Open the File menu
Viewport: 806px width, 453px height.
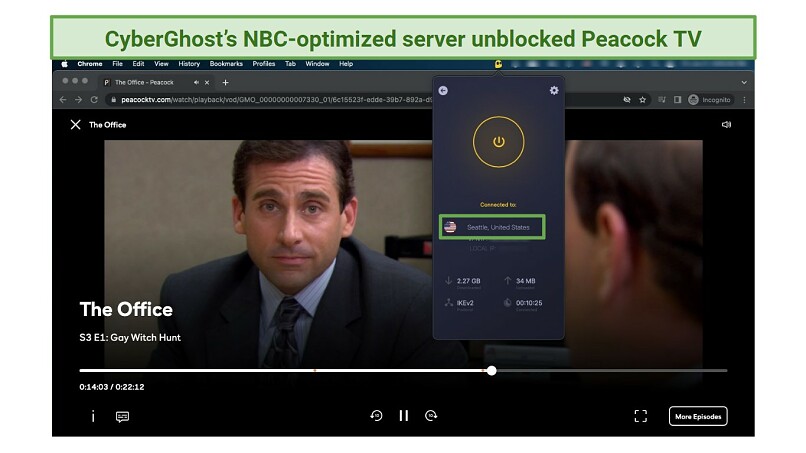[x=118, y=64]
